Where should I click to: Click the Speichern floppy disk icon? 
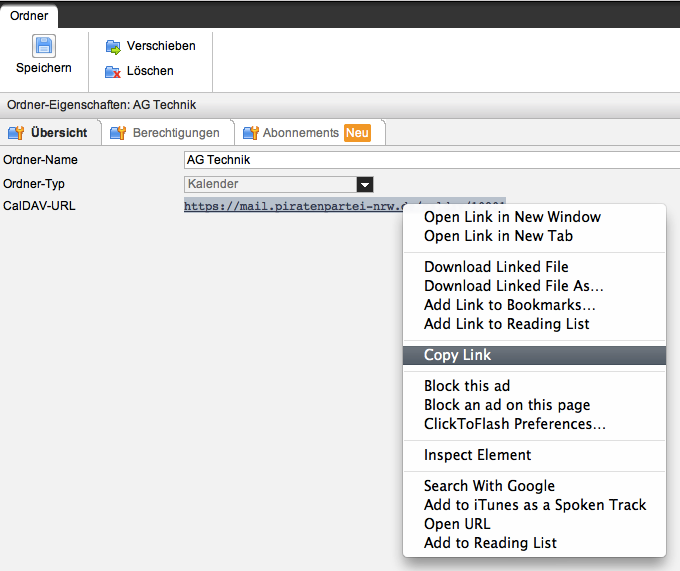click(44, 46)
